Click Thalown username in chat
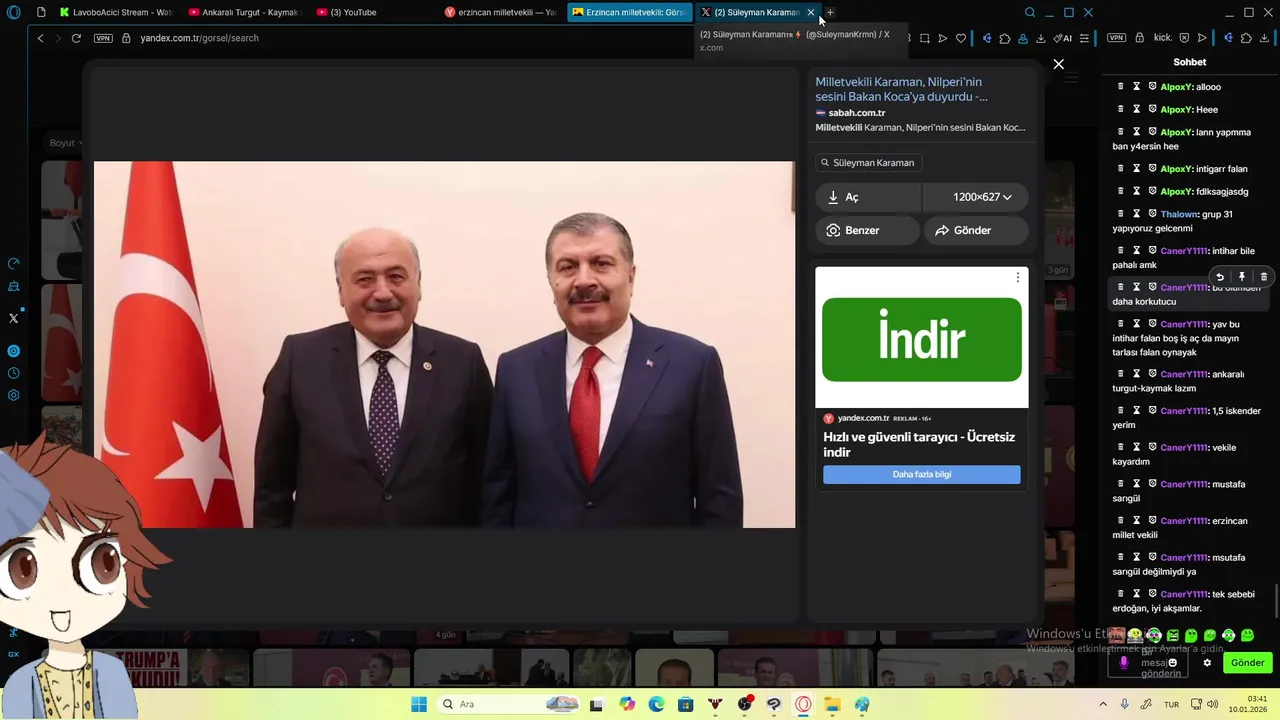Screen dimensions: 1280x720 [x=1179, y=214]
